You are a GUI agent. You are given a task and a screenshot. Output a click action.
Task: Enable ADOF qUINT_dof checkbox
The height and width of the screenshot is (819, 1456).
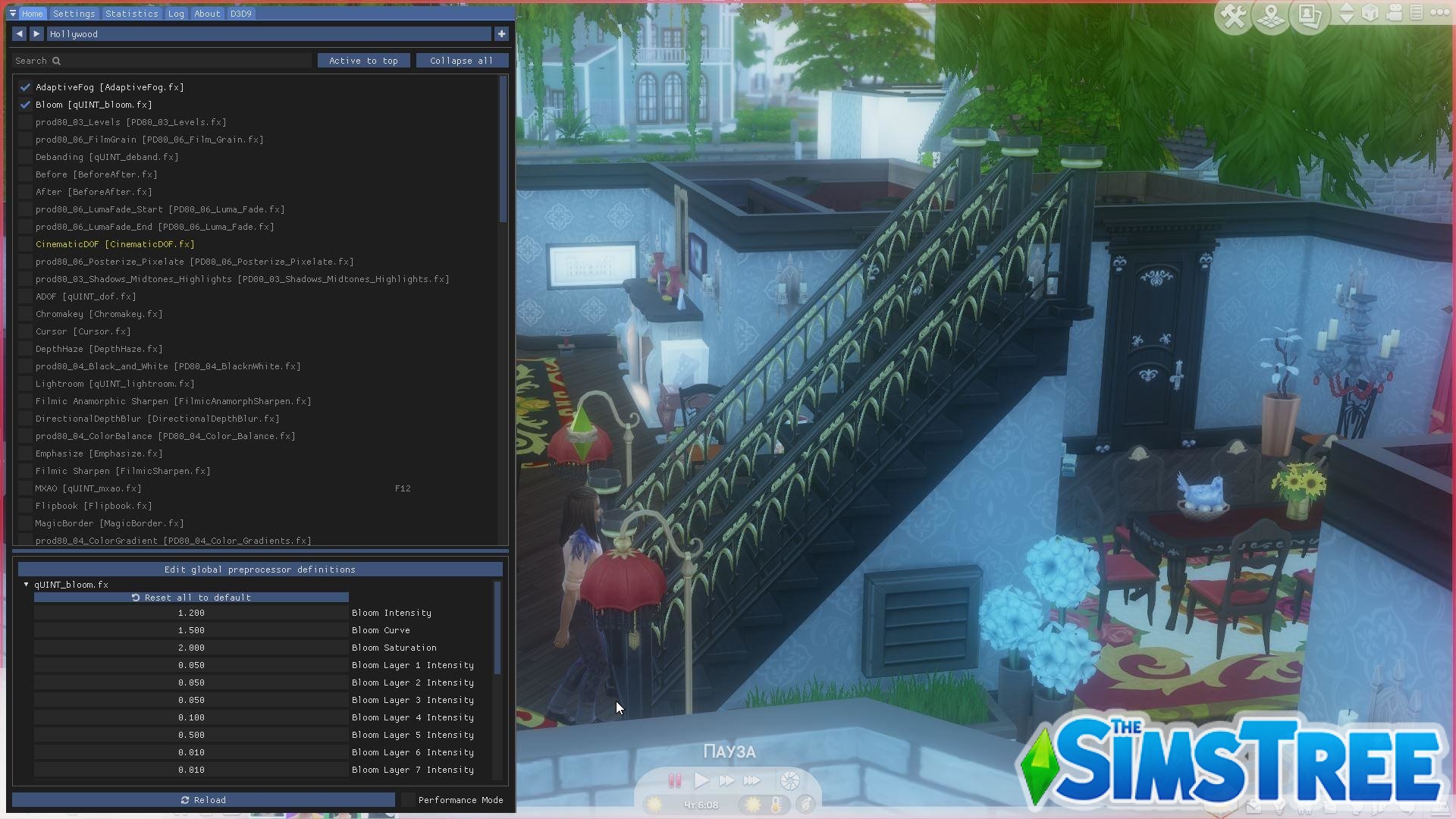26,297
